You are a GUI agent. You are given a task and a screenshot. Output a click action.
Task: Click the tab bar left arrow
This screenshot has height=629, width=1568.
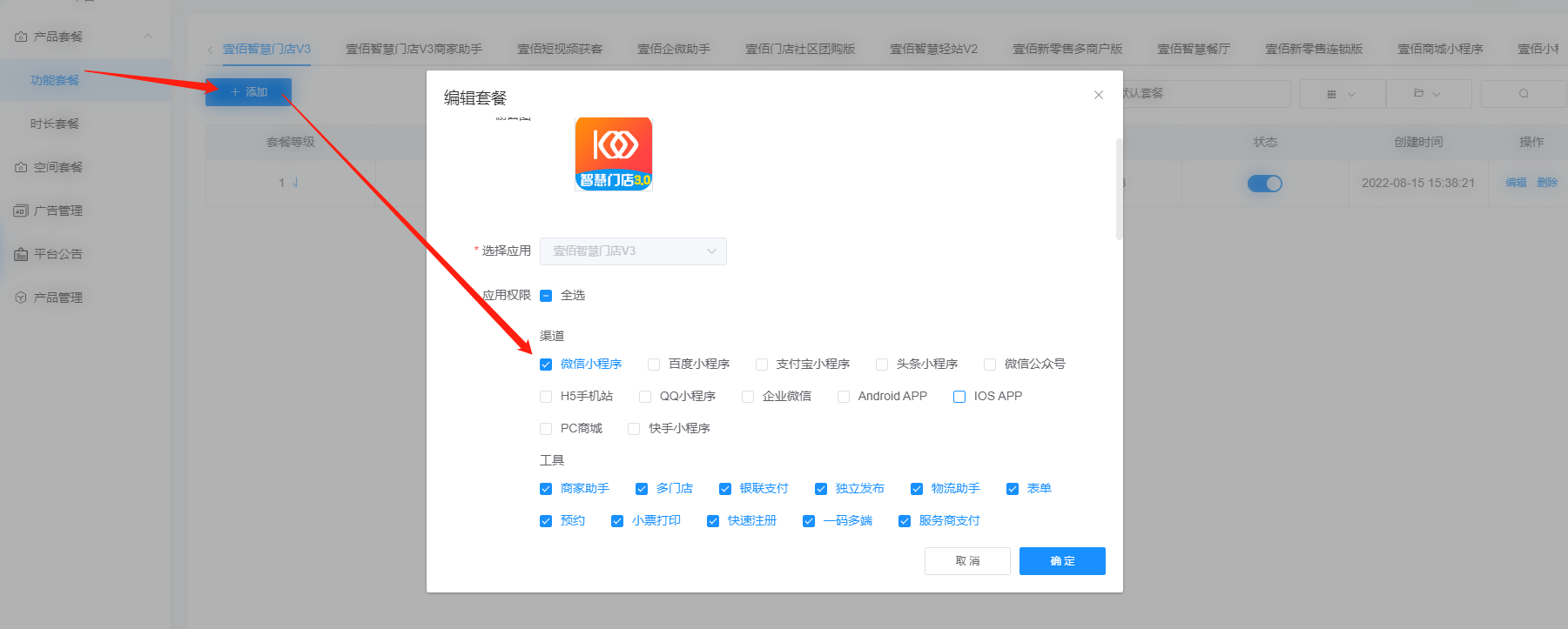click(210, 50)
